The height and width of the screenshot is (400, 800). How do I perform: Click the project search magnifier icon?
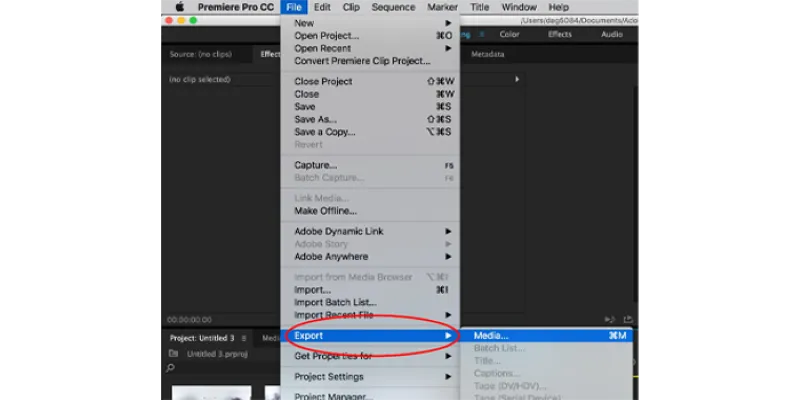tap(170, 367)
